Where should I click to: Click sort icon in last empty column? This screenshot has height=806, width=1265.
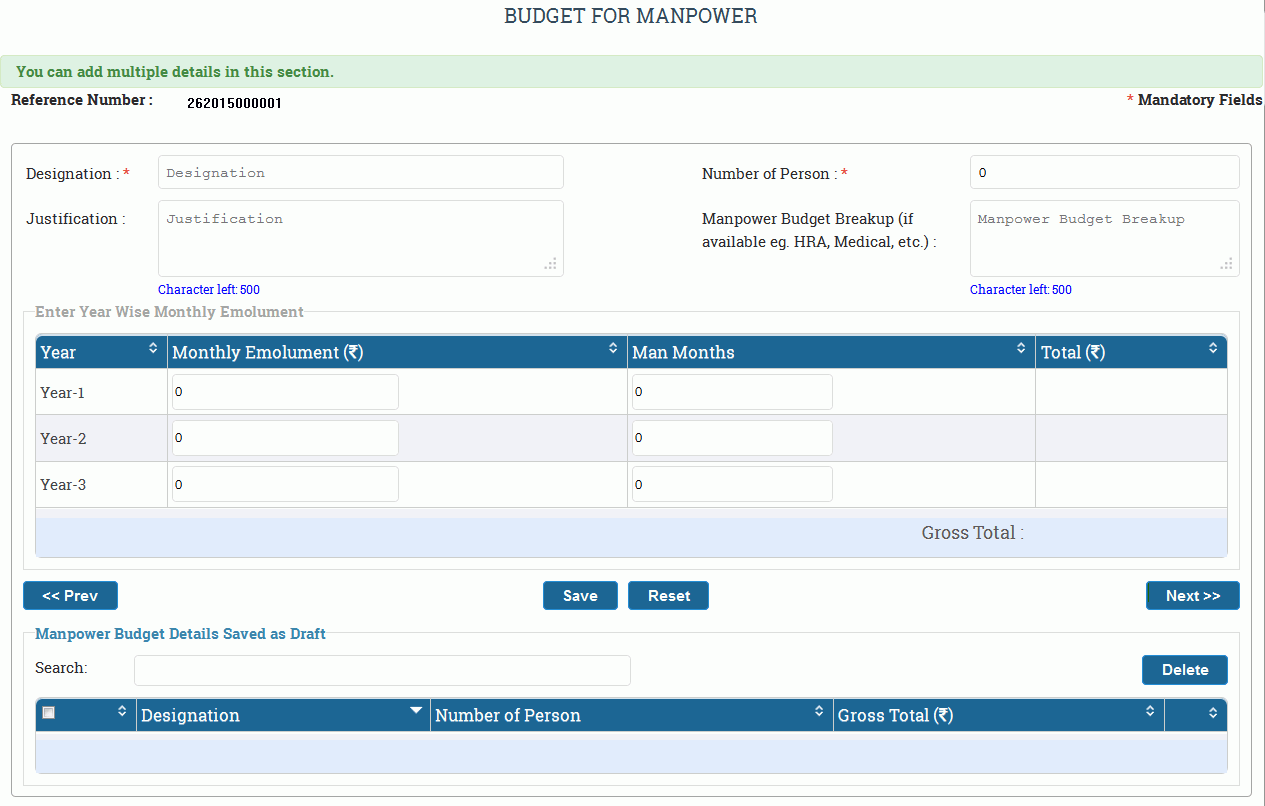coord(1213,712)
